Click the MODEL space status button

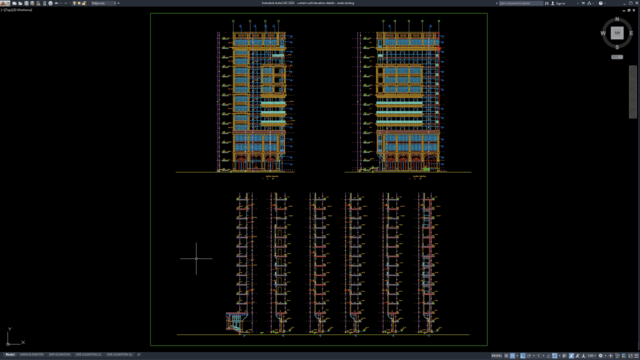point(497,356)
